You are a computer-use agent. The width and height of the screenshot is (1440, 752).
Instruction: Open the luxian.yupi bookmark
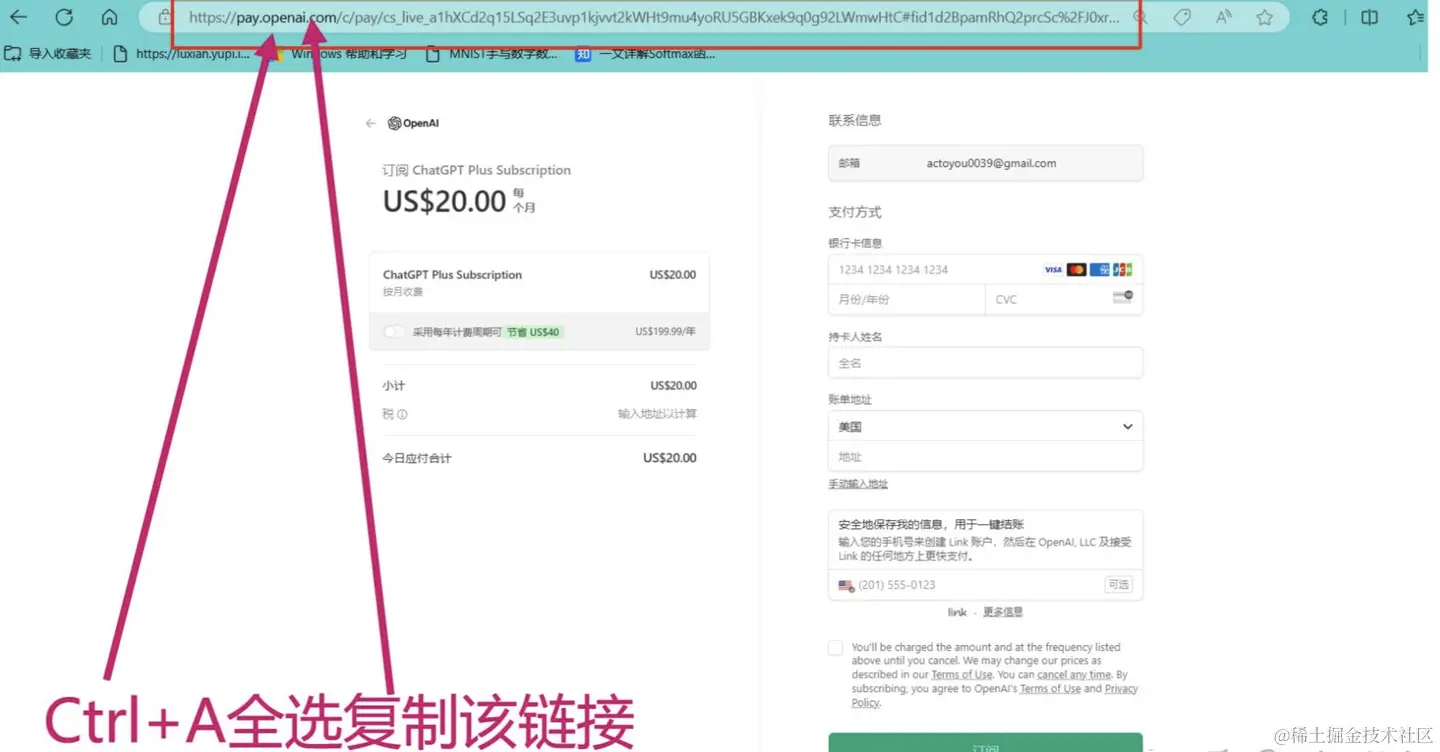coord(181,54)
